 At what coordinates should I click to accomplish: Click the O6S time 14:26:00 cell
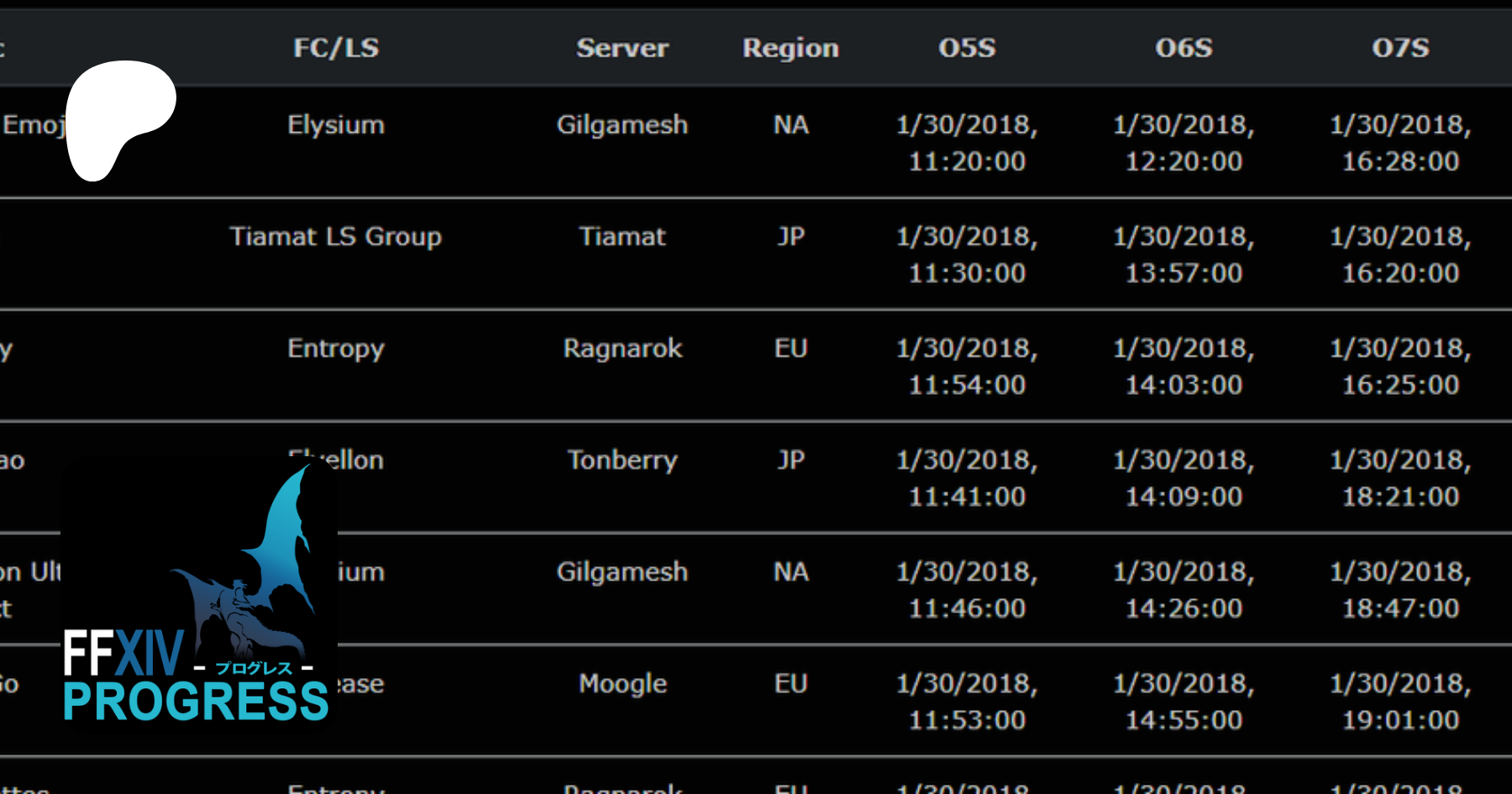point(1184,590)
